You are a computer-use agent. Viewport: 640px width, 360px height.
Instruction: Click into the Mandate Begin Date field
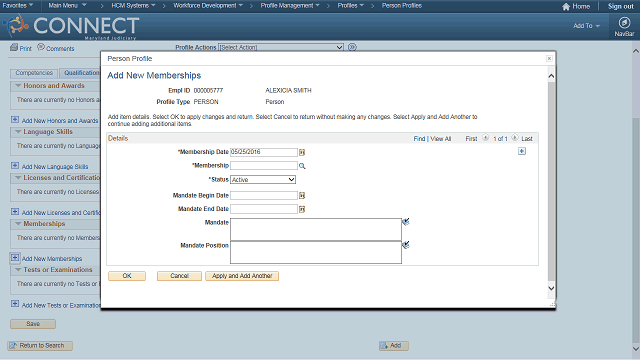[x=264, y=196]
